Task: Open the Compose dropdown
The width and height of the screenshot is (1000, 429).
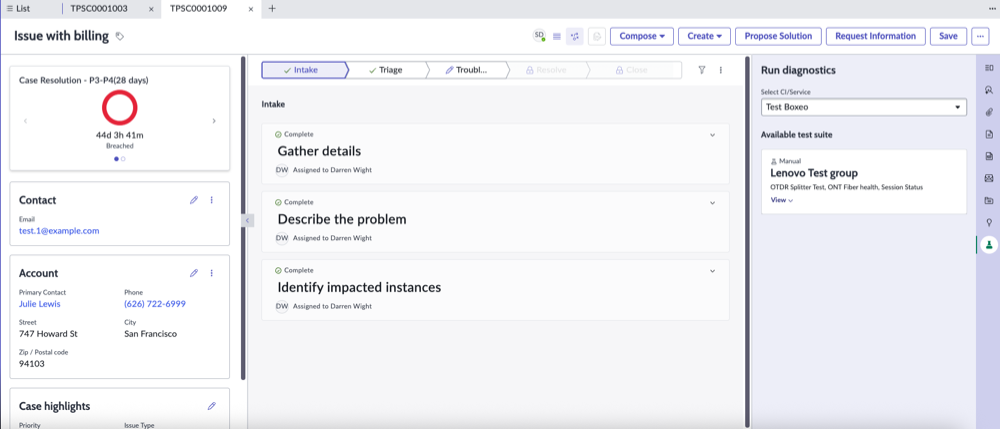Action: pos(642,36)
